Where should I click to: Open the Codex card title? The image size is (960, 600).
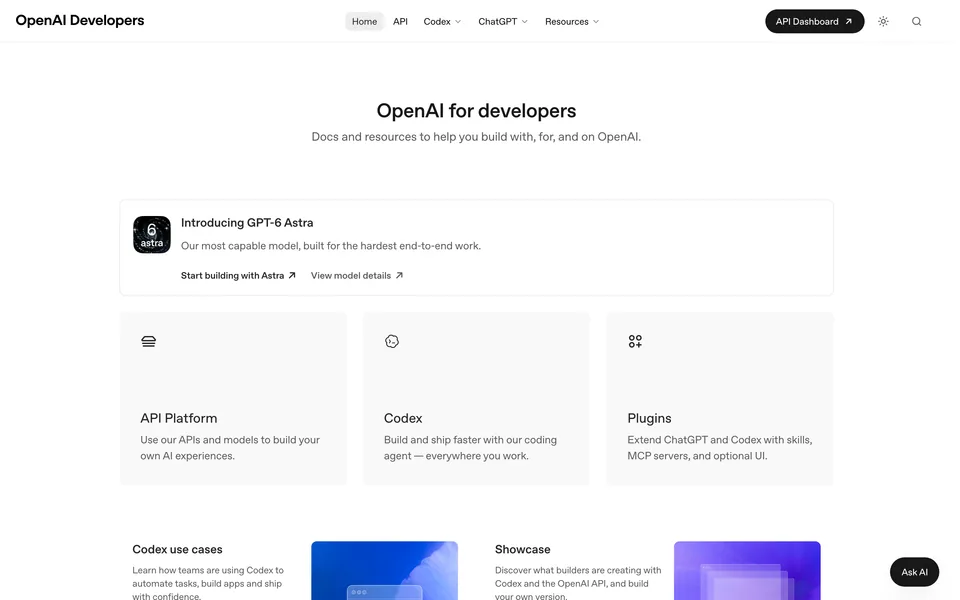coord(403,418)
